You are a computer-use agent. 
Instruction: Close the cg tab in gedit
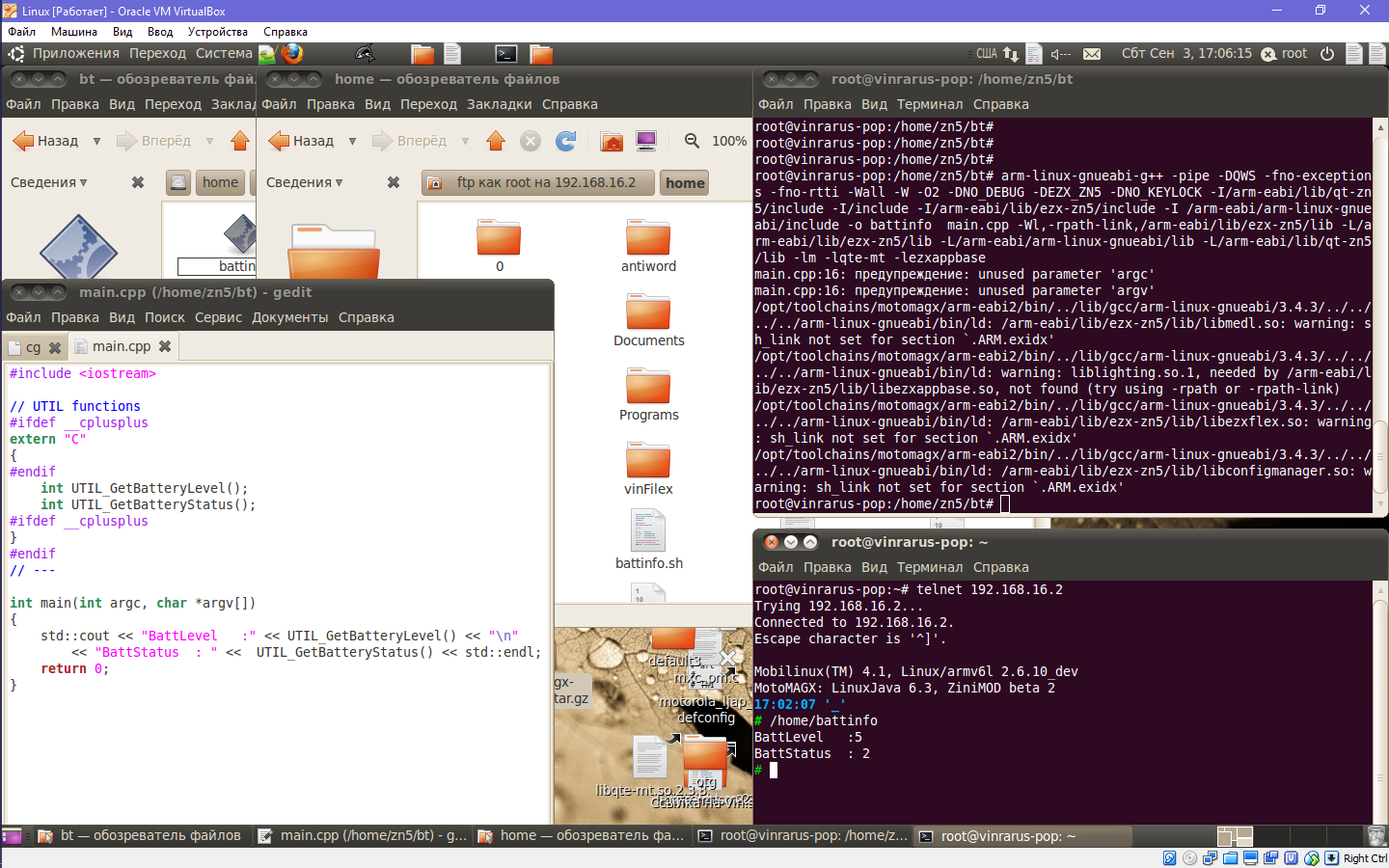coord(55,347)
